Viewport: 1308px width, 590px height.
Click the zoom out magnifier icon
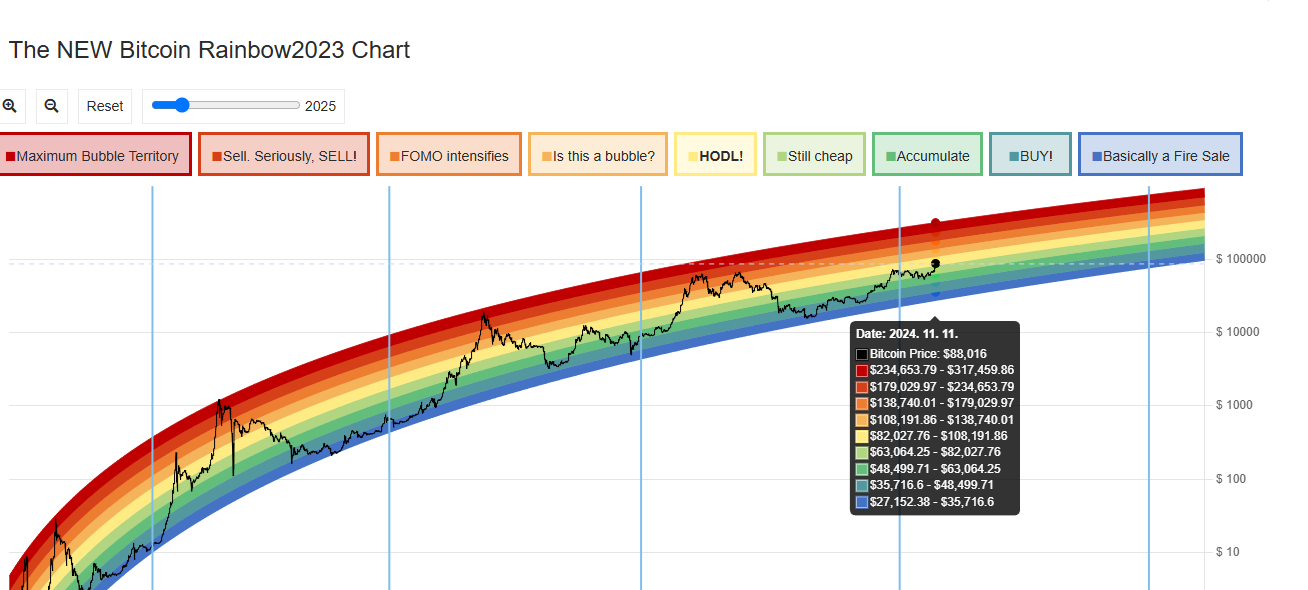point(52,105)
